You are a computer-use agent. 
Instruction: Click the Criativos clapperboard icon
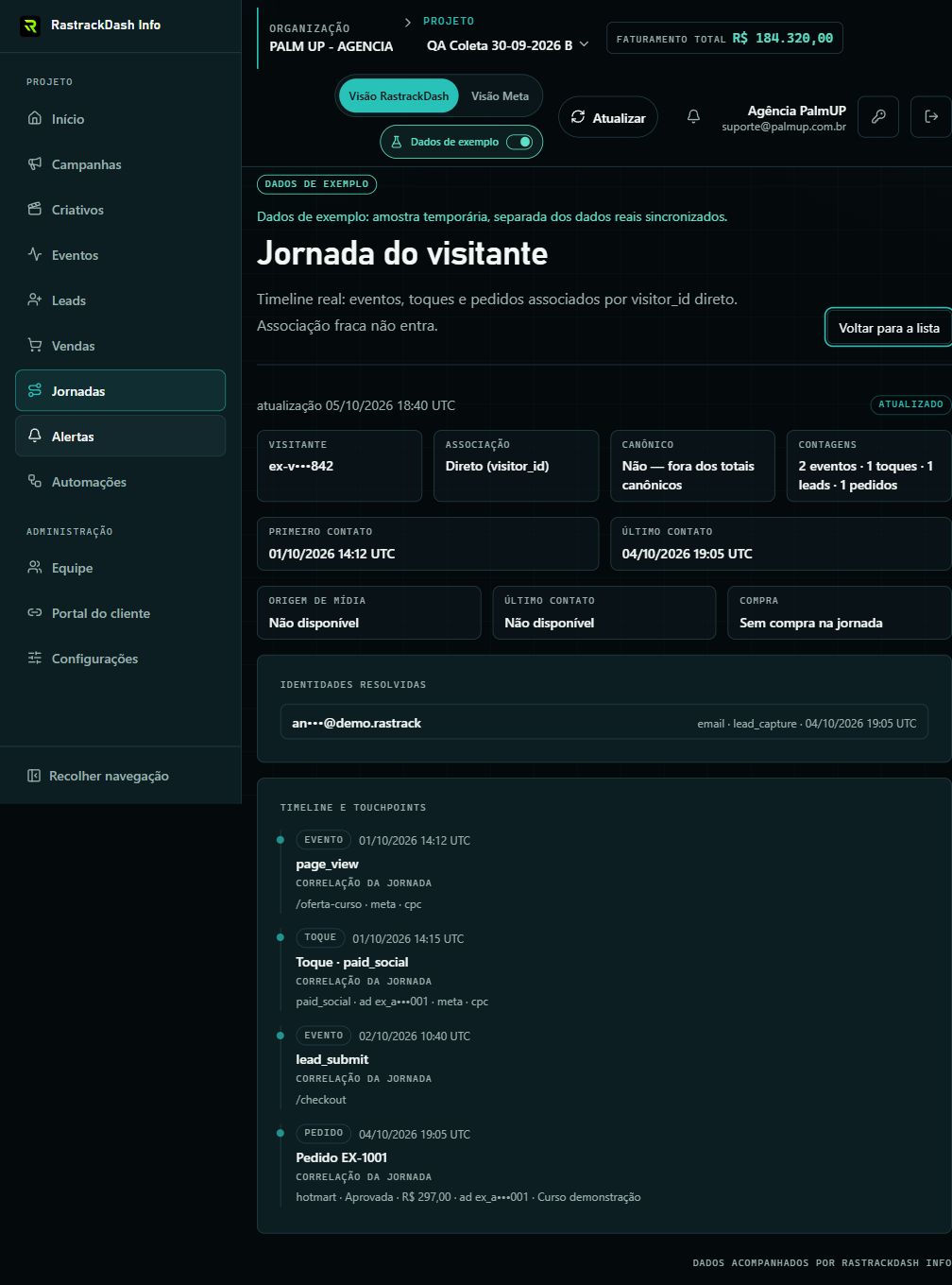[x=35, y=210]
